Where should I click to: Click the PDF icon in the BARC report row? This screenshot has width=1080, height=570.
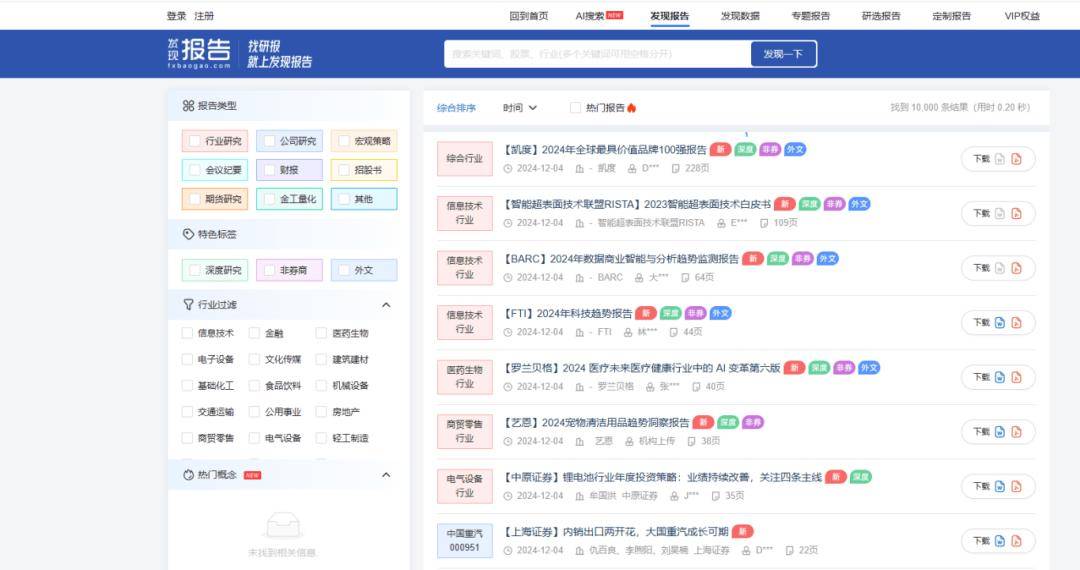pyautogui.click(x=1016, y=268)
